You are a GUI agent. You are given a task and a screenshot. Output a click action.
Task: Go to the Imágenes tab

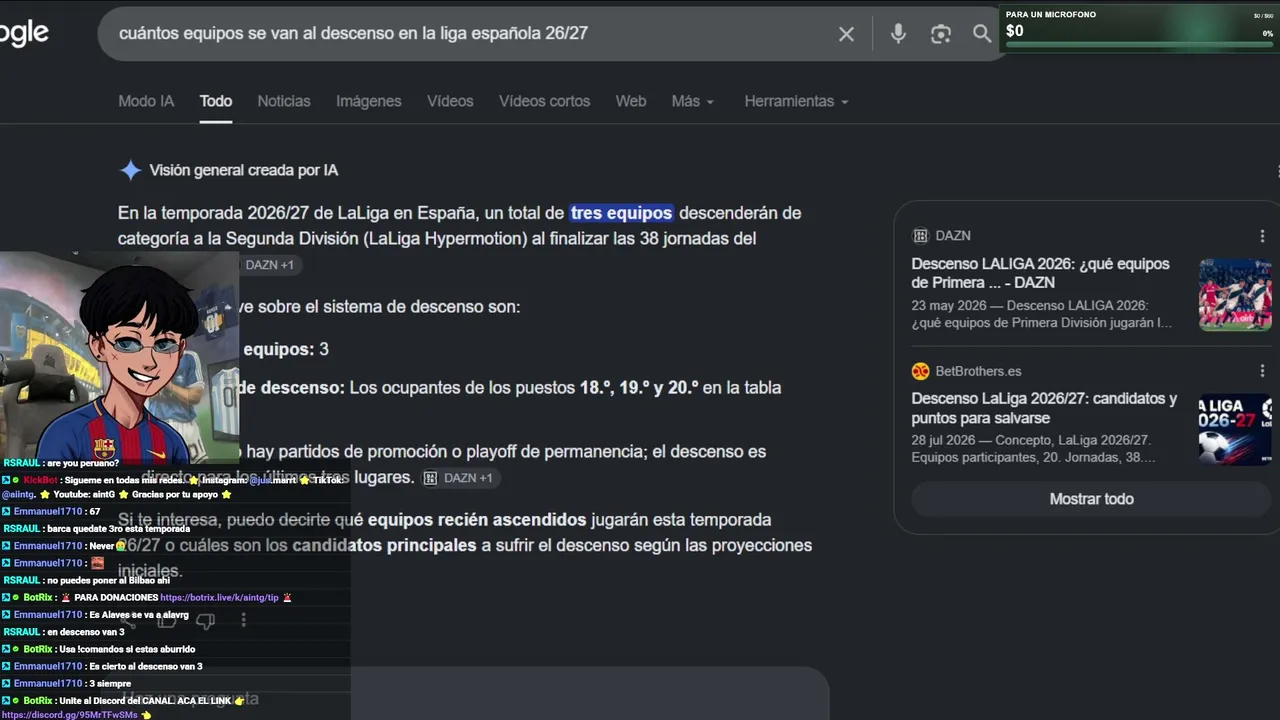[369, 101]
